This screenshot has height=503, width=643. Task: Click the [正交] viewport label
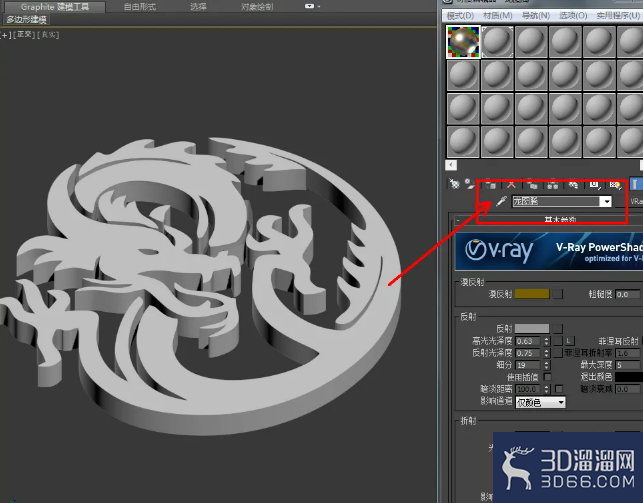pos(24,35)
